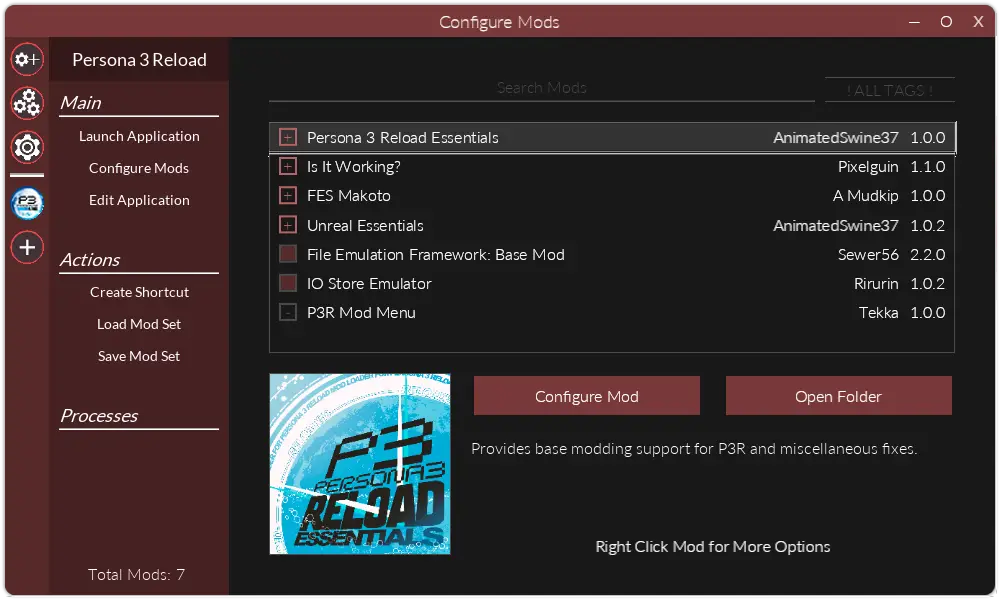Select the Persona 3 Reload Essentials row
1000x600 pixels.
(x=612, y=137)
